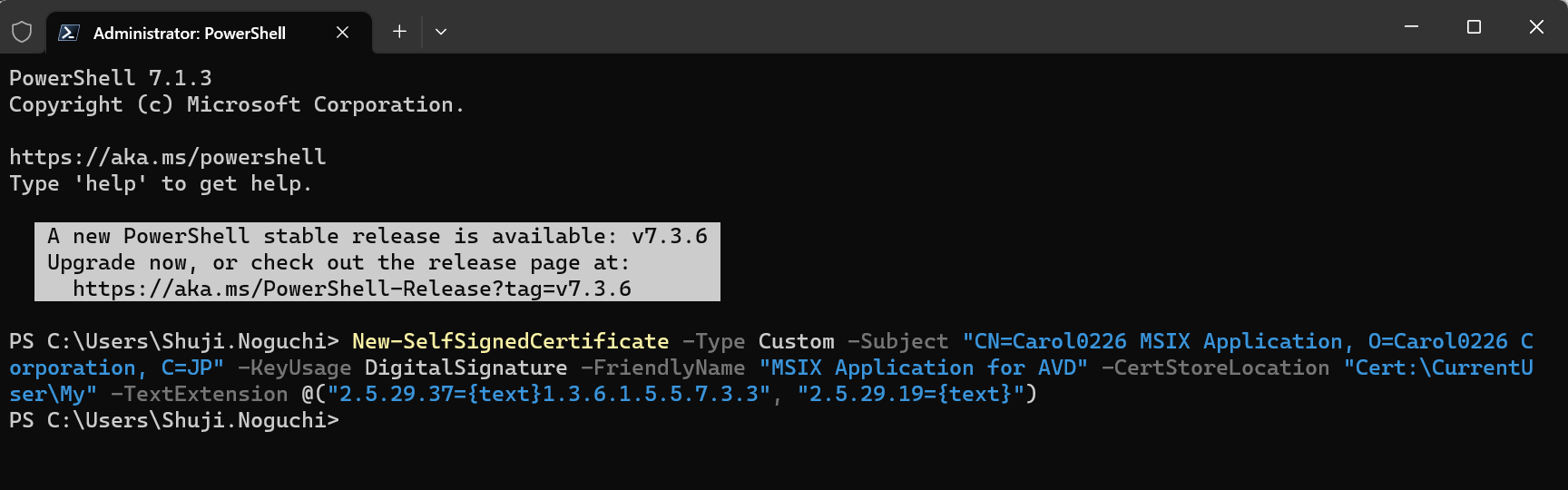Close the terminal window
1568x490 pixels.
click(1536, 27)
